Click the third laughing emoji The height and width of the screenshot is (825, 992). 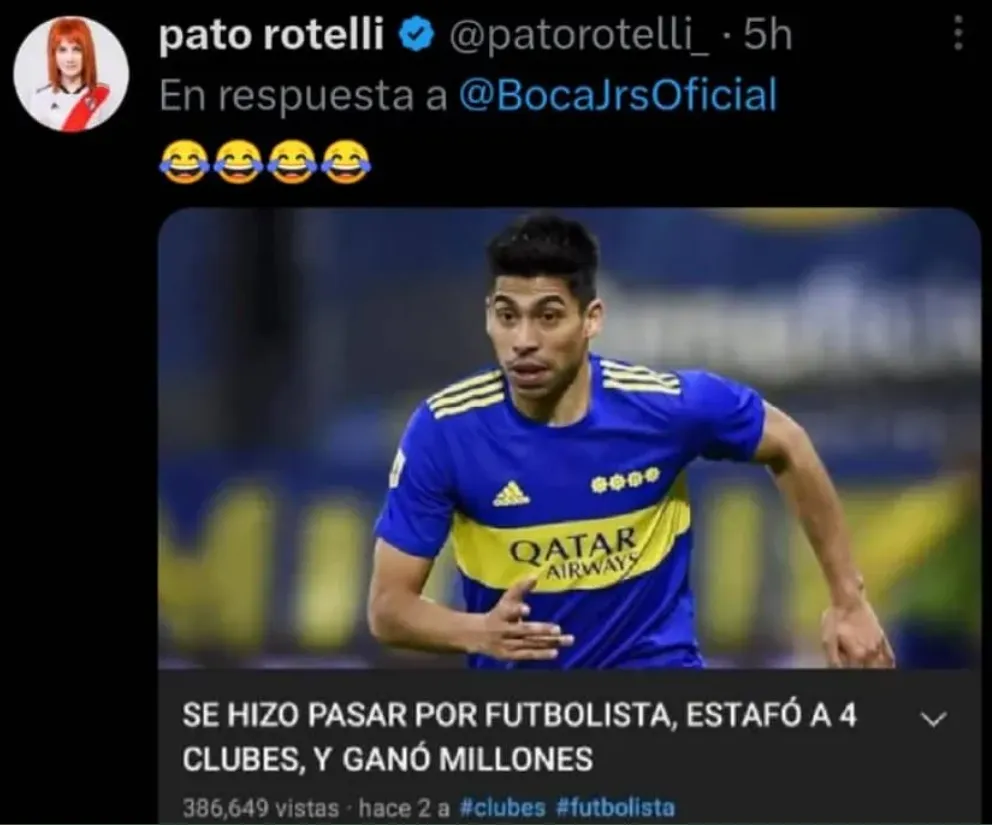(x=292, y=162)
